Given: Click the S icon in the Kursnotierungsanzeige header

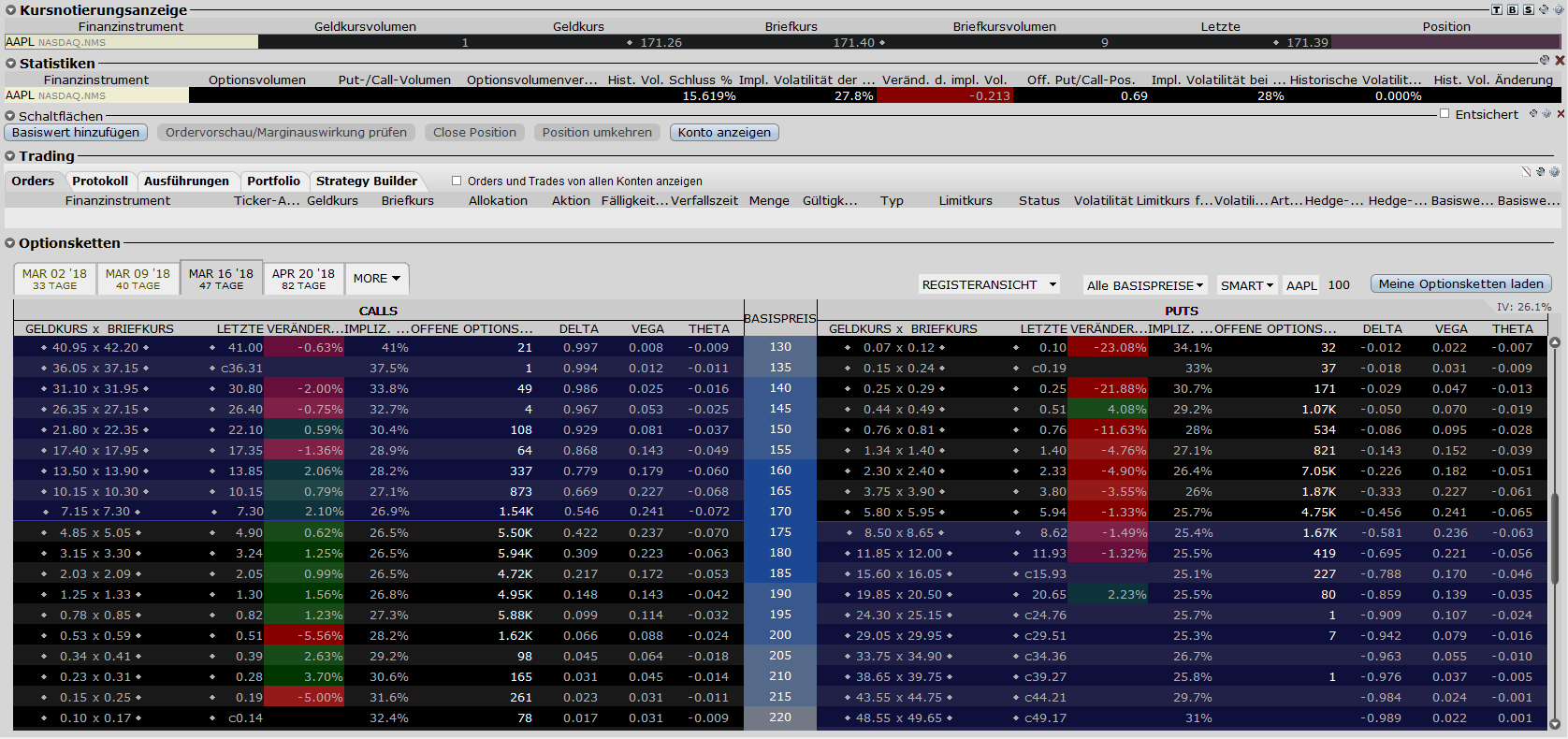Looking at the screenshot, I should tap(1528, 10).
